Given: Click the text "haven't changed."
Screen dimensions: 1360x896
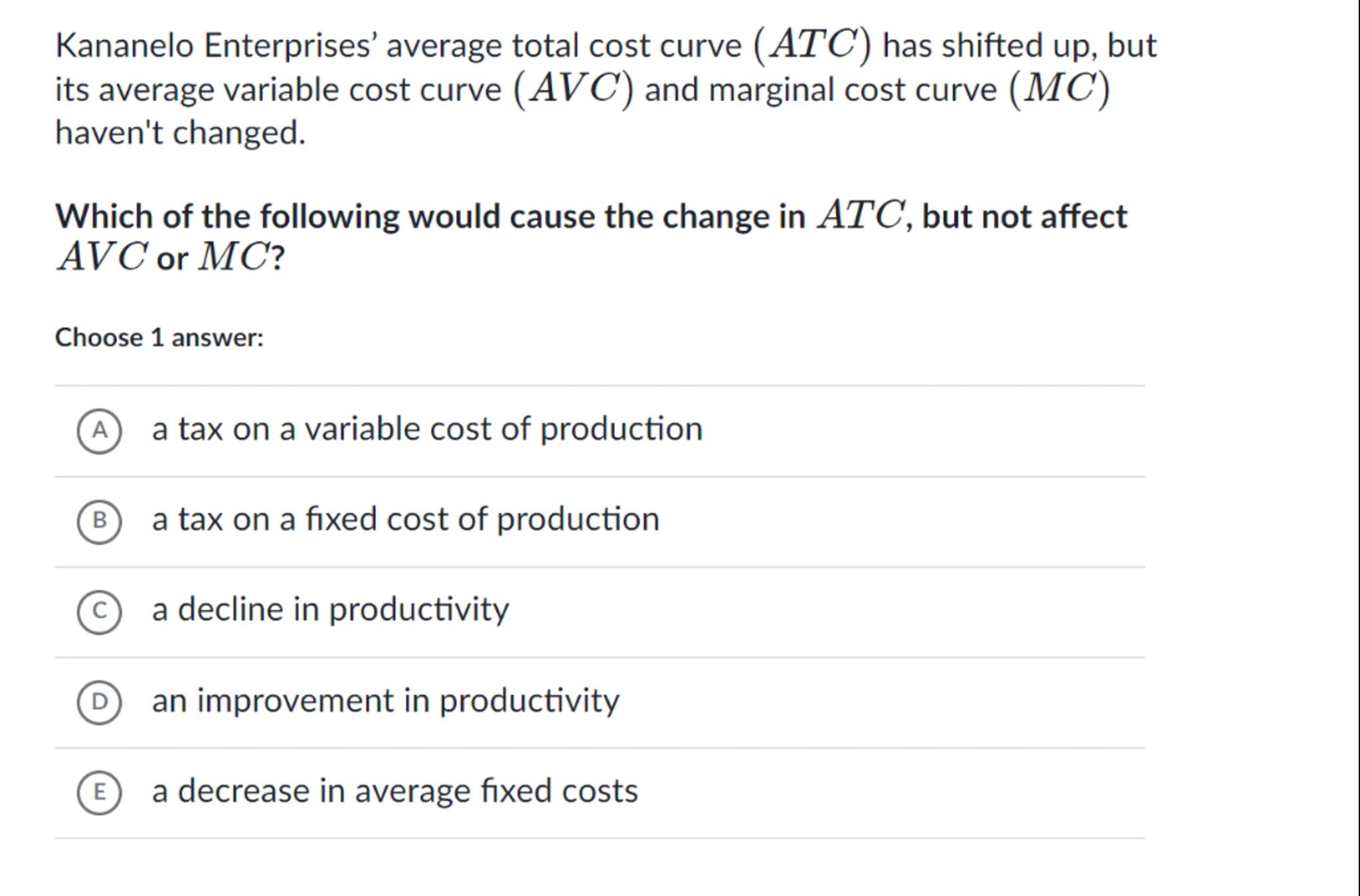Looking at the screenshot, I should coord(180,133).
